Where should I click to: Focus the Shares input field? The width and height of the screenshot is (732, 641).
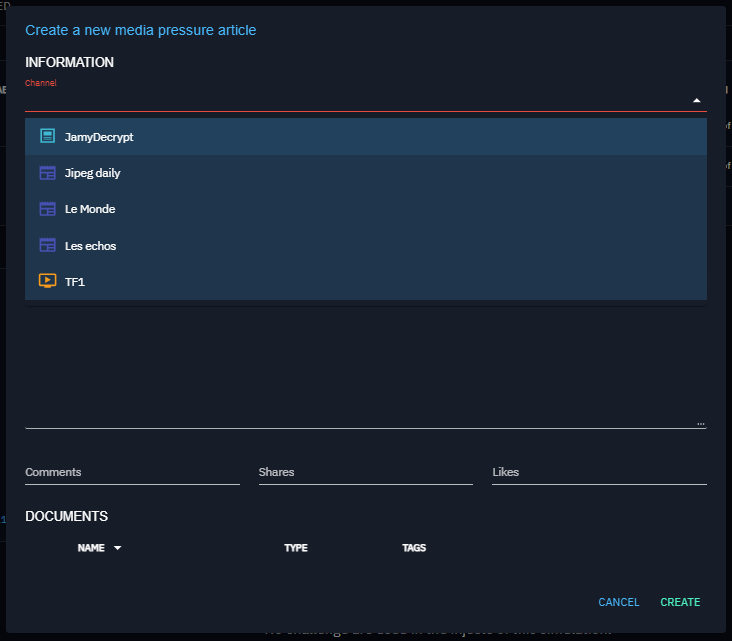tap(365, 472)
